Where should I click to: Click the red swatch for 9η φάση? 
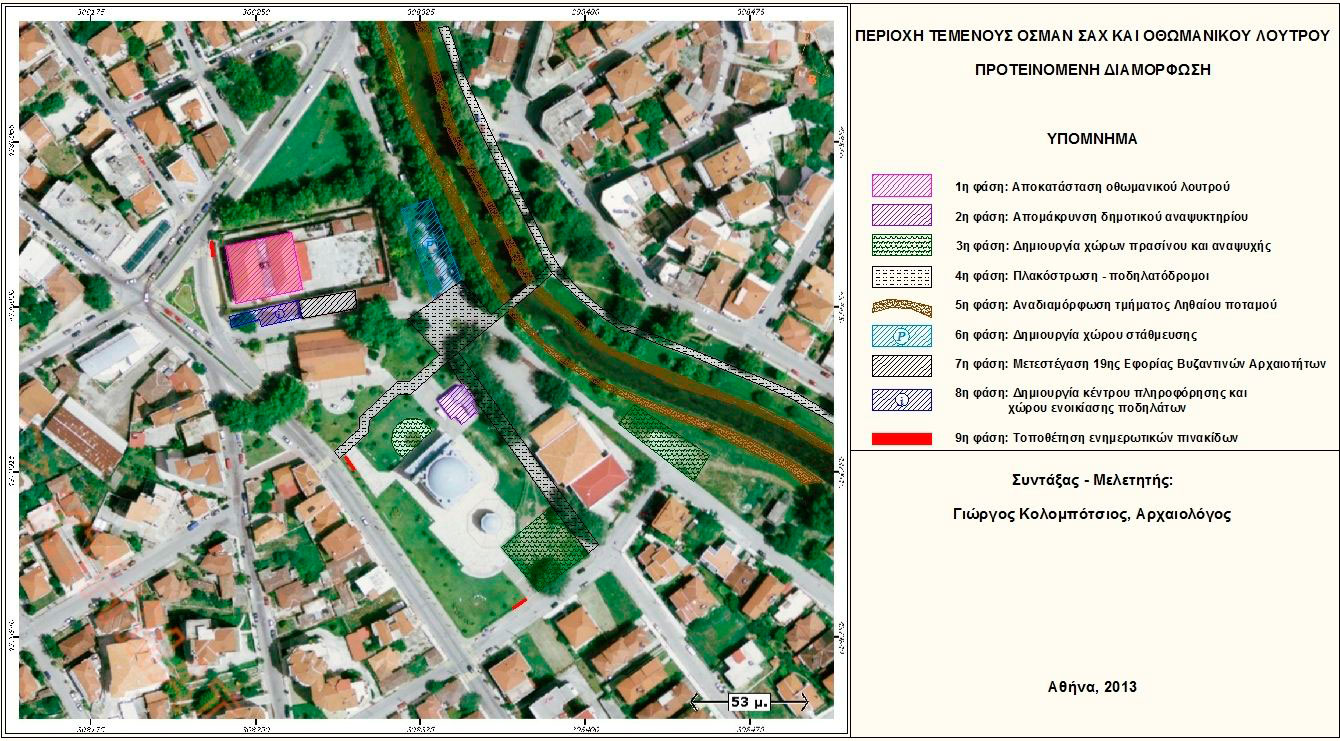click(x=901, y=438)
